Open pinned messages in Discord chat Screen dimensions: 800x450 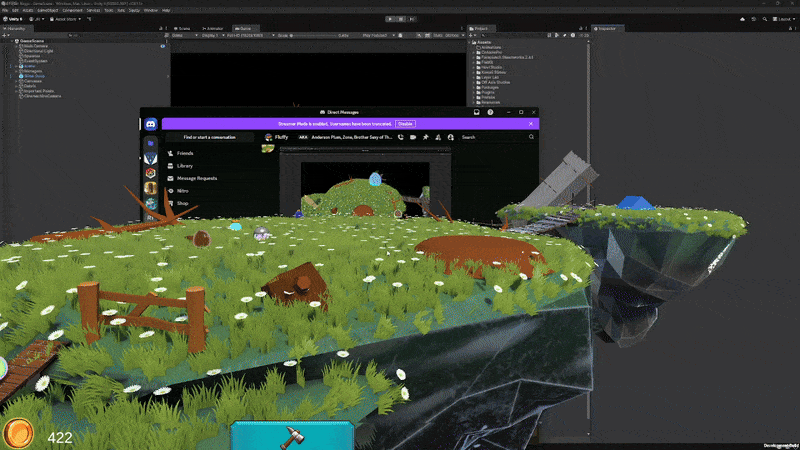tap(426, 136)
